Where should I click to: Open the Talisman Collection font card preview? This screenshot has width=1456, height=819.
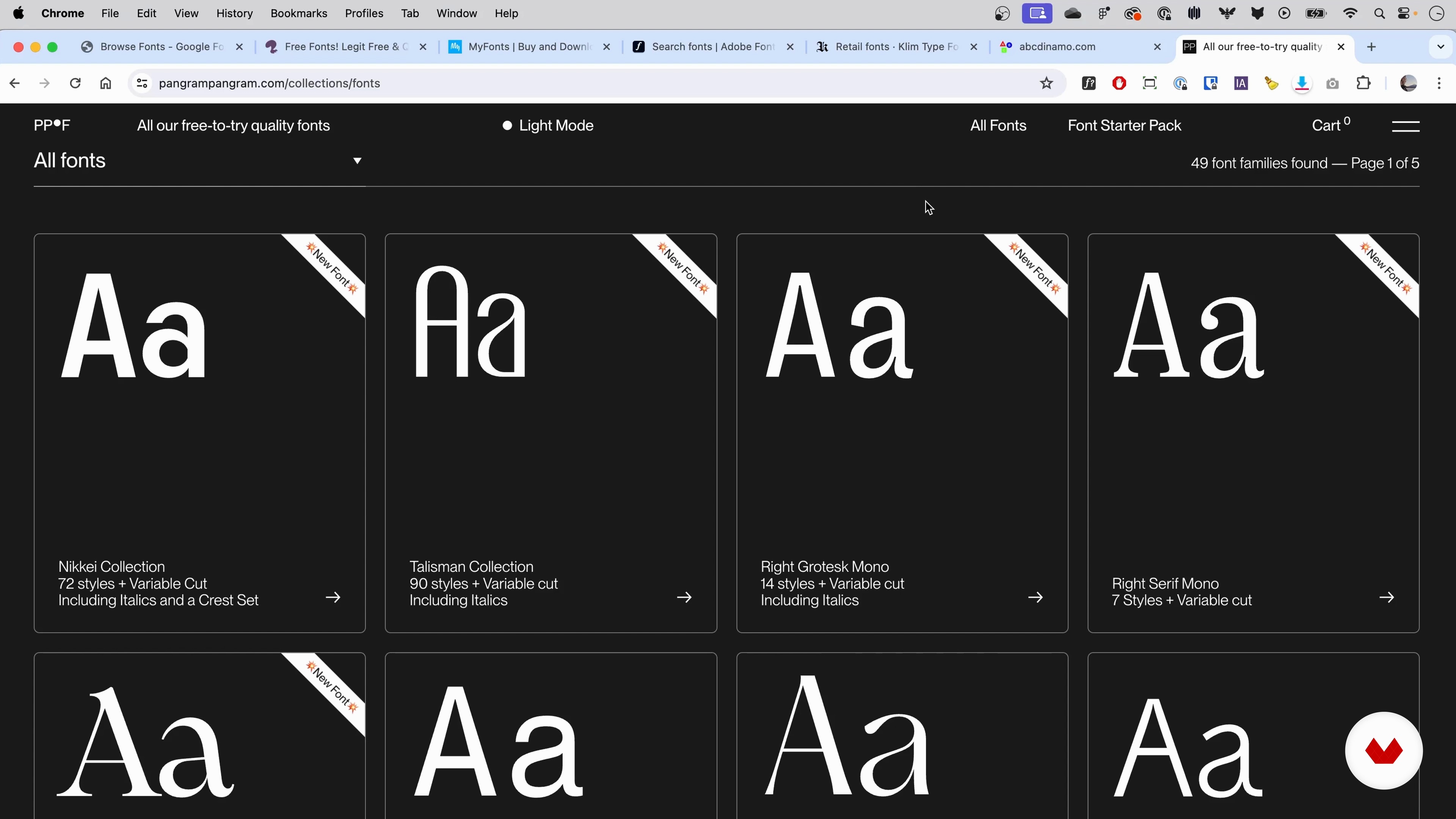pos(551,433)
